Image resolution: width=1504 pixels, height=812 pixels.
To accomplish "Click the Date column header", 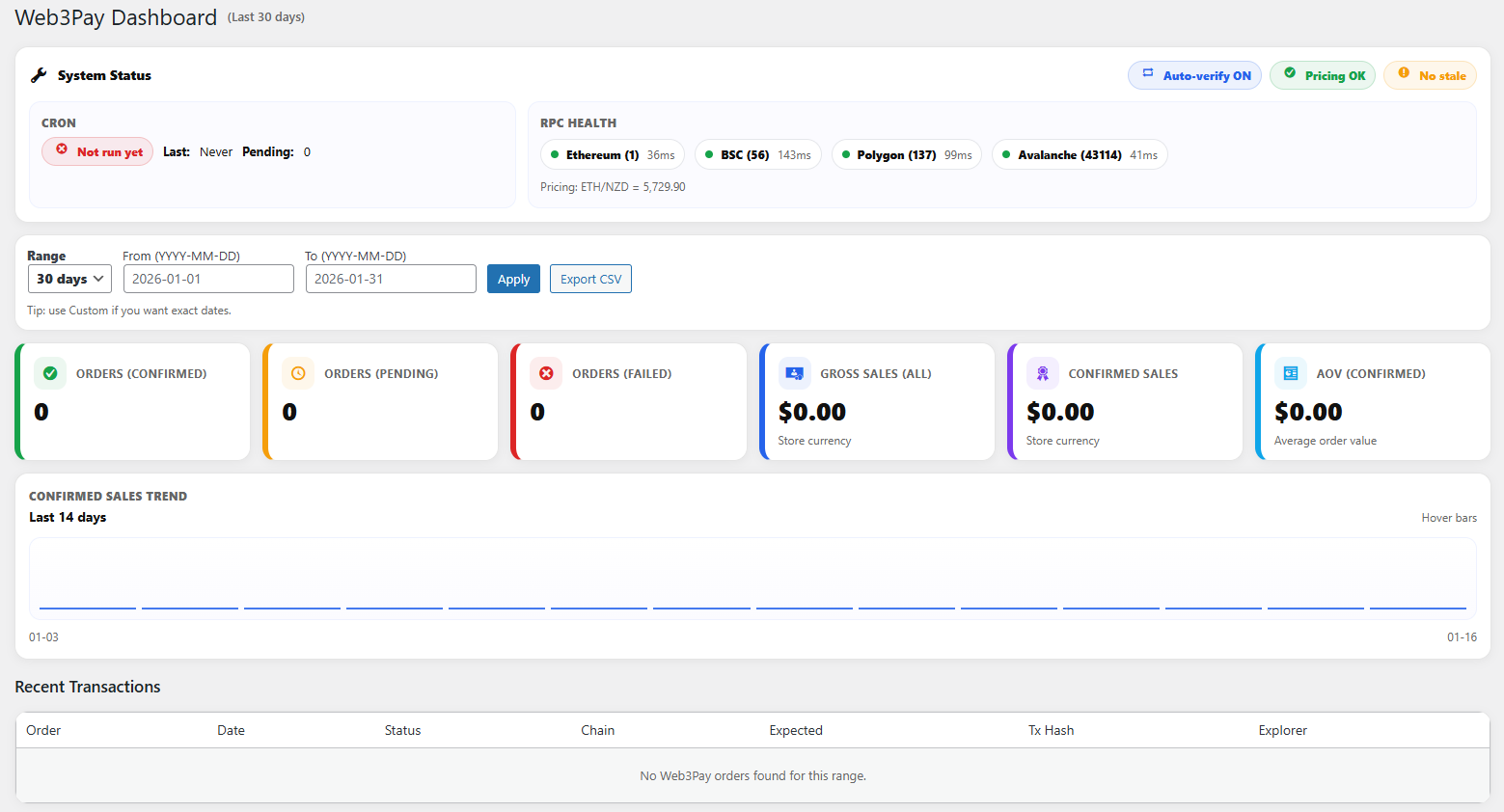I will pyautogui.click(x=231, y=730).
